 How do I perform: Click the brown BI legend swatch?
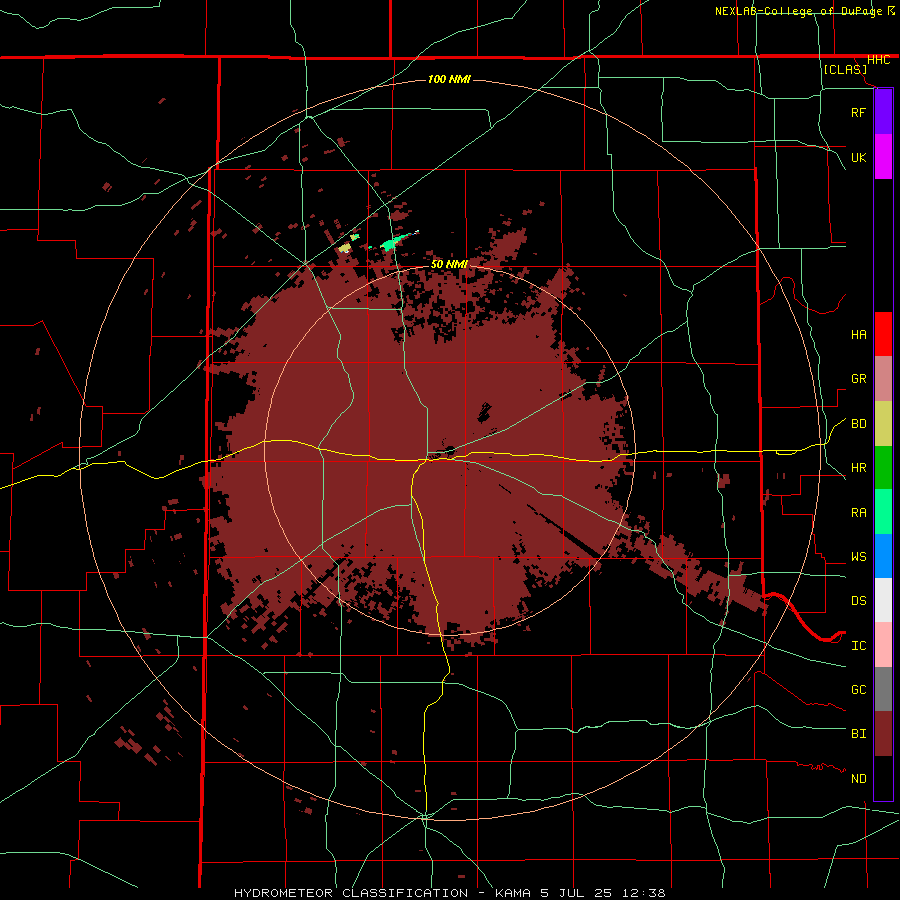[x=883, y=734]
